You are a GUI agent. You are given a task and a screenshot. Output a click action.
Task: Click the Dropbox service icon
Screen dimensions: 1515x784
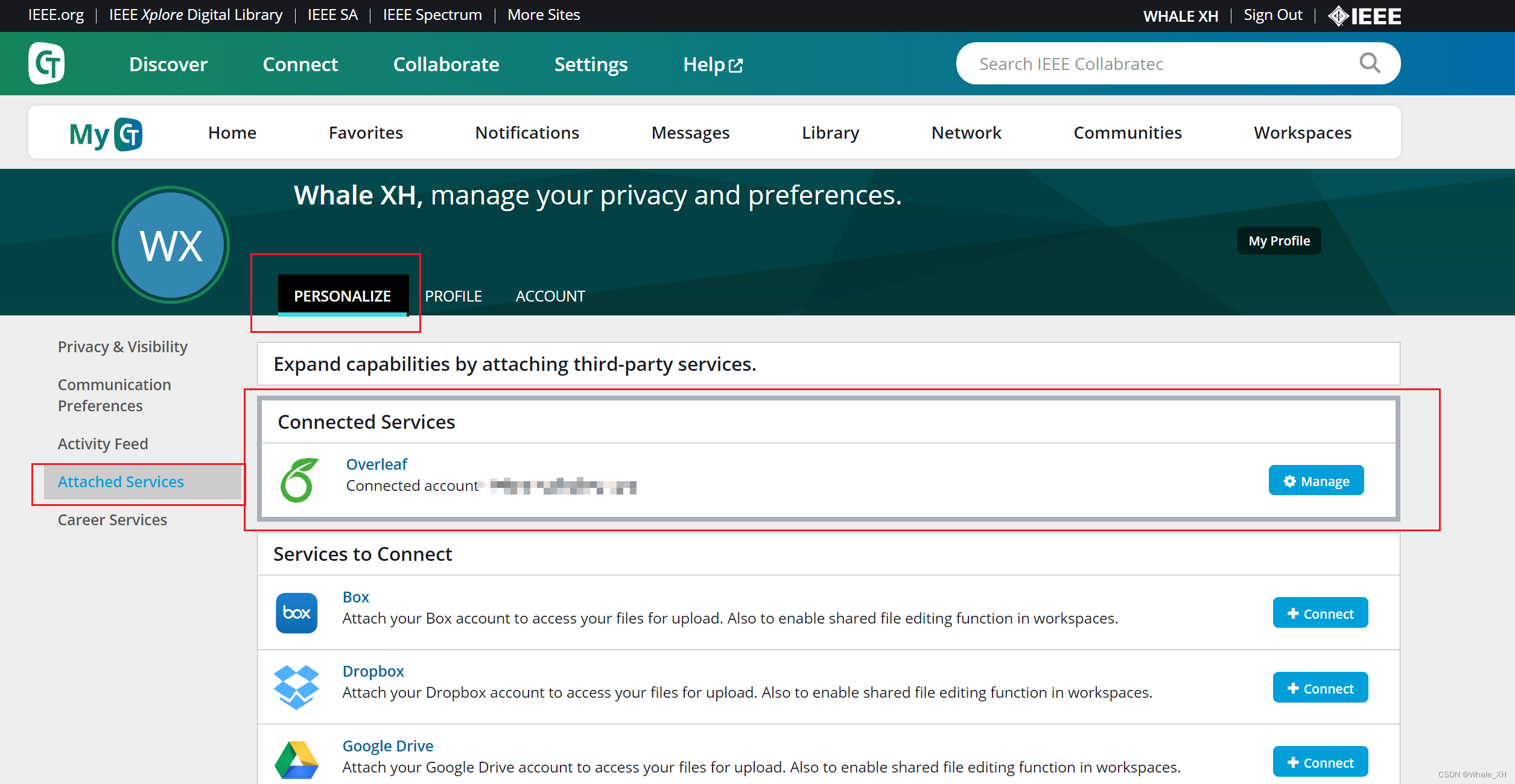coord(296,687)
